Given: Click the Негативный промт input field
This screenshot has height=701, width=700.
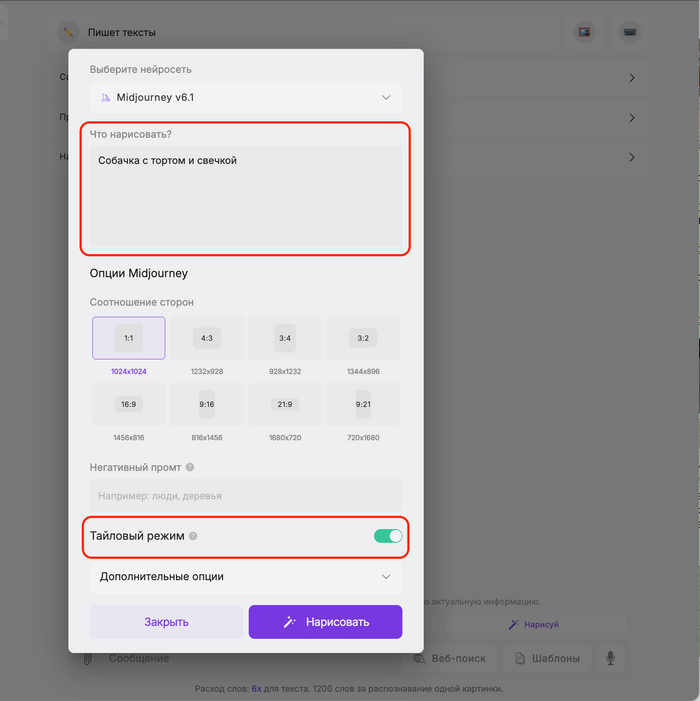Looking at the screenshot, I should pyautogui.click(x=246, y=495).
